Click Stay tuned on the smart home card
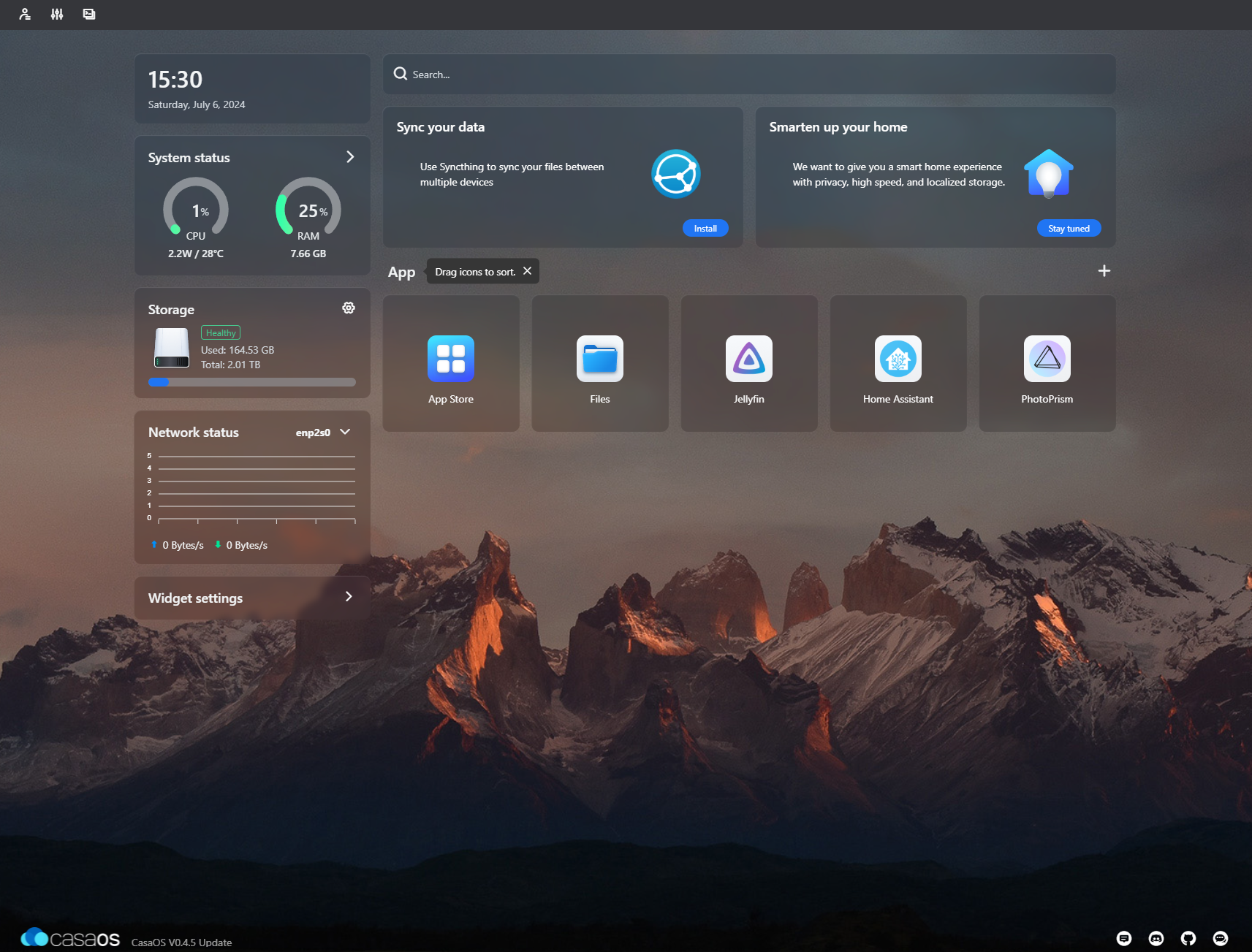Viewport: 1252px width, 952px height. click(1069, 227)
